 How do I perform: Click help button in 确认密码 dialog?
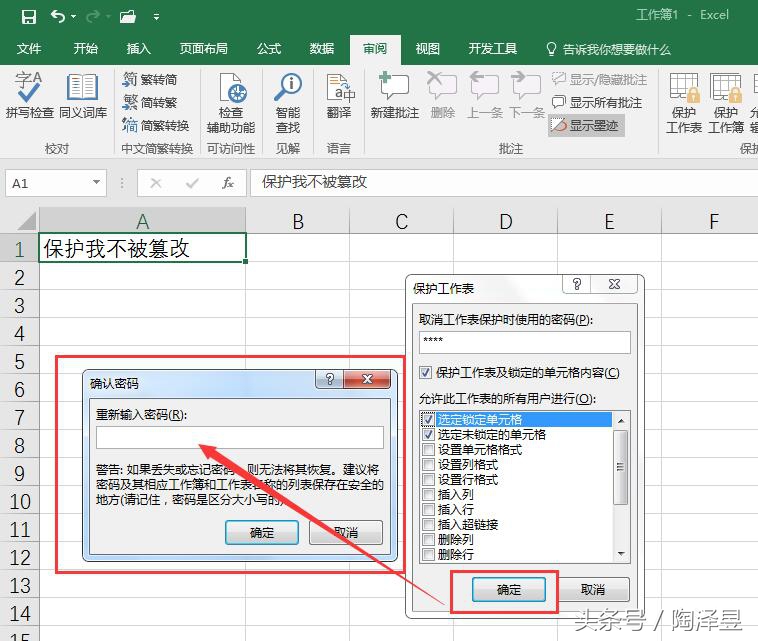(330, 379)
